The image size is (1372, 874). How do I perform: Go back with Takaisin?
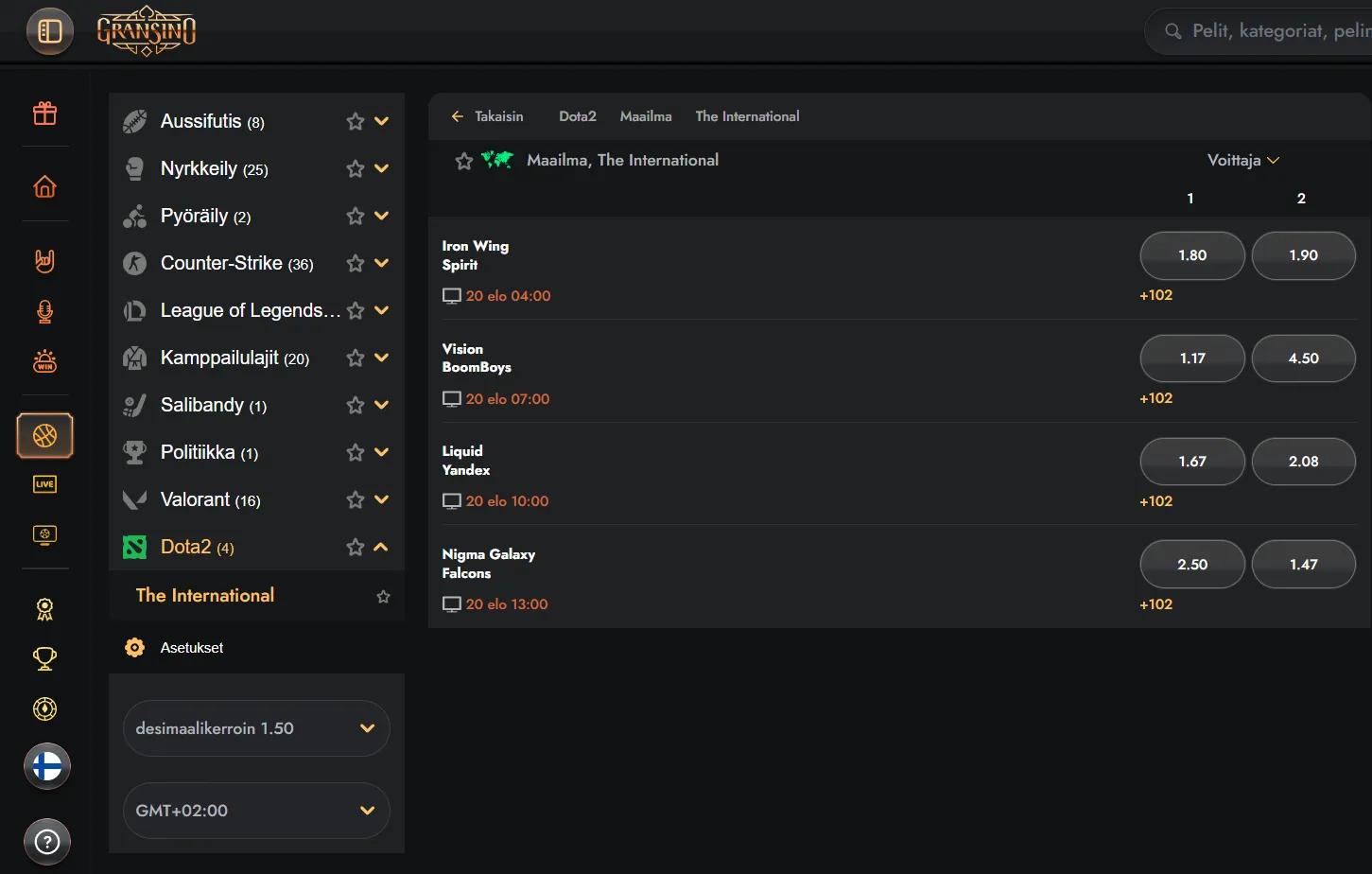487,116
